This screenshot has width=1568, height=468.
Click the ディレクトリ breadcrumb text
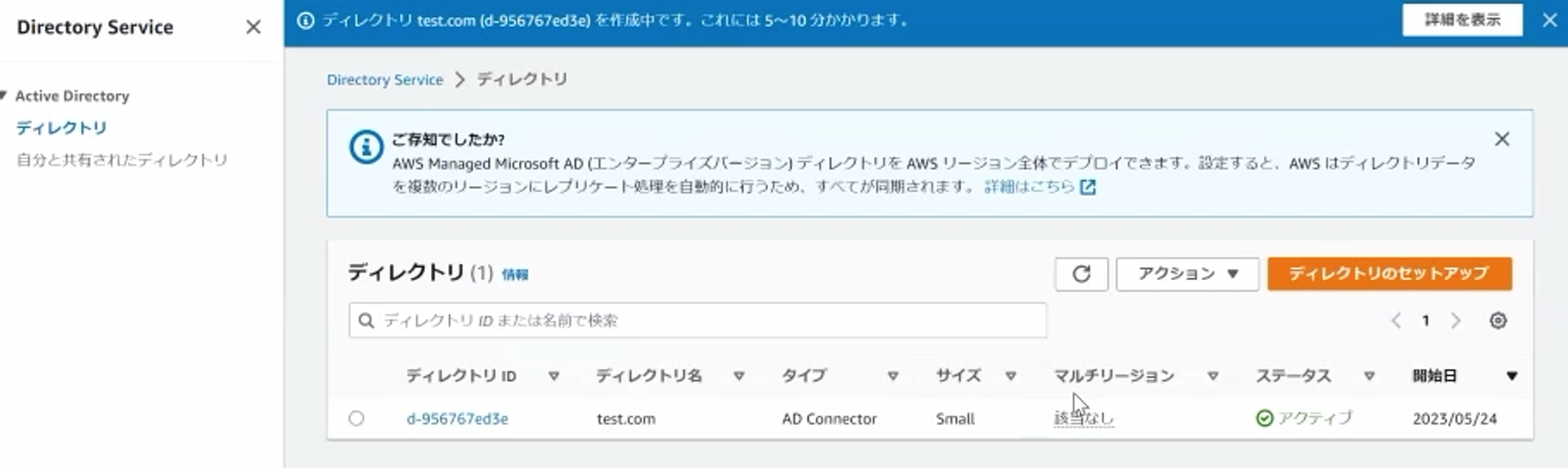click(522, 79)
